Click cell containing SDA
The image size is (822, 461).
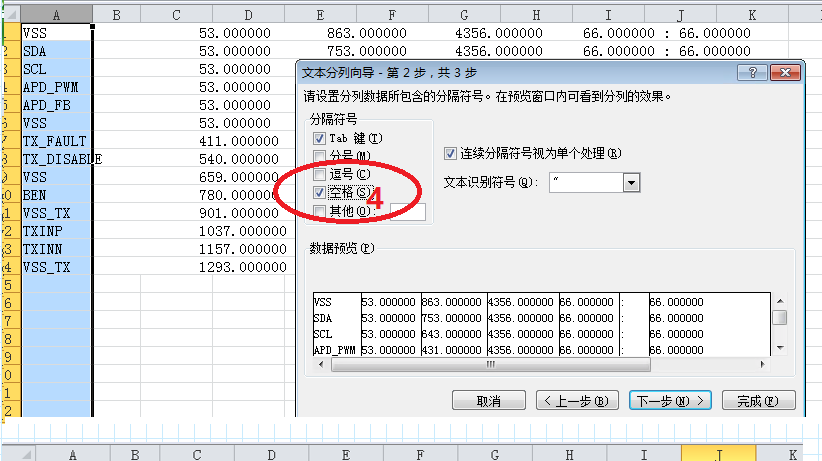pyautogui.click(x=56, y=51)
